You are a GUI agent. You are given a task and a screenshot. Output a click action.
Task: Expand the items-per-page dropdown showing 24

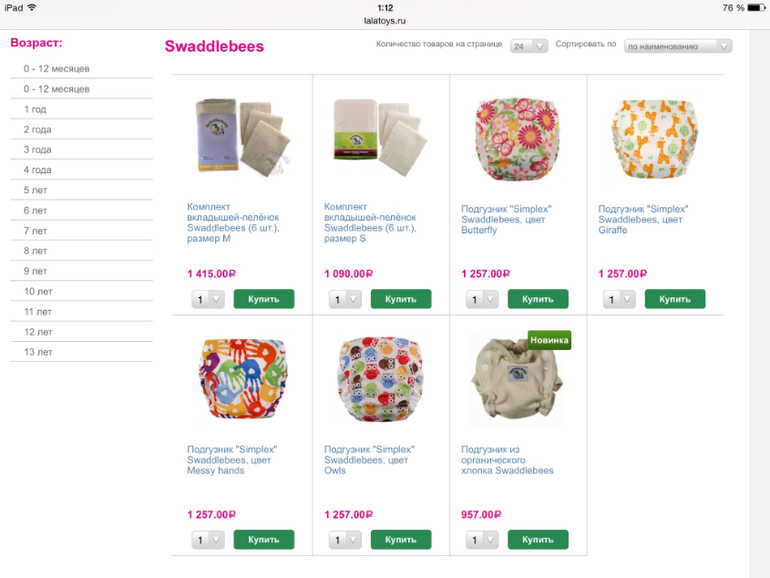pyautogui.click(x=529, y=46)
